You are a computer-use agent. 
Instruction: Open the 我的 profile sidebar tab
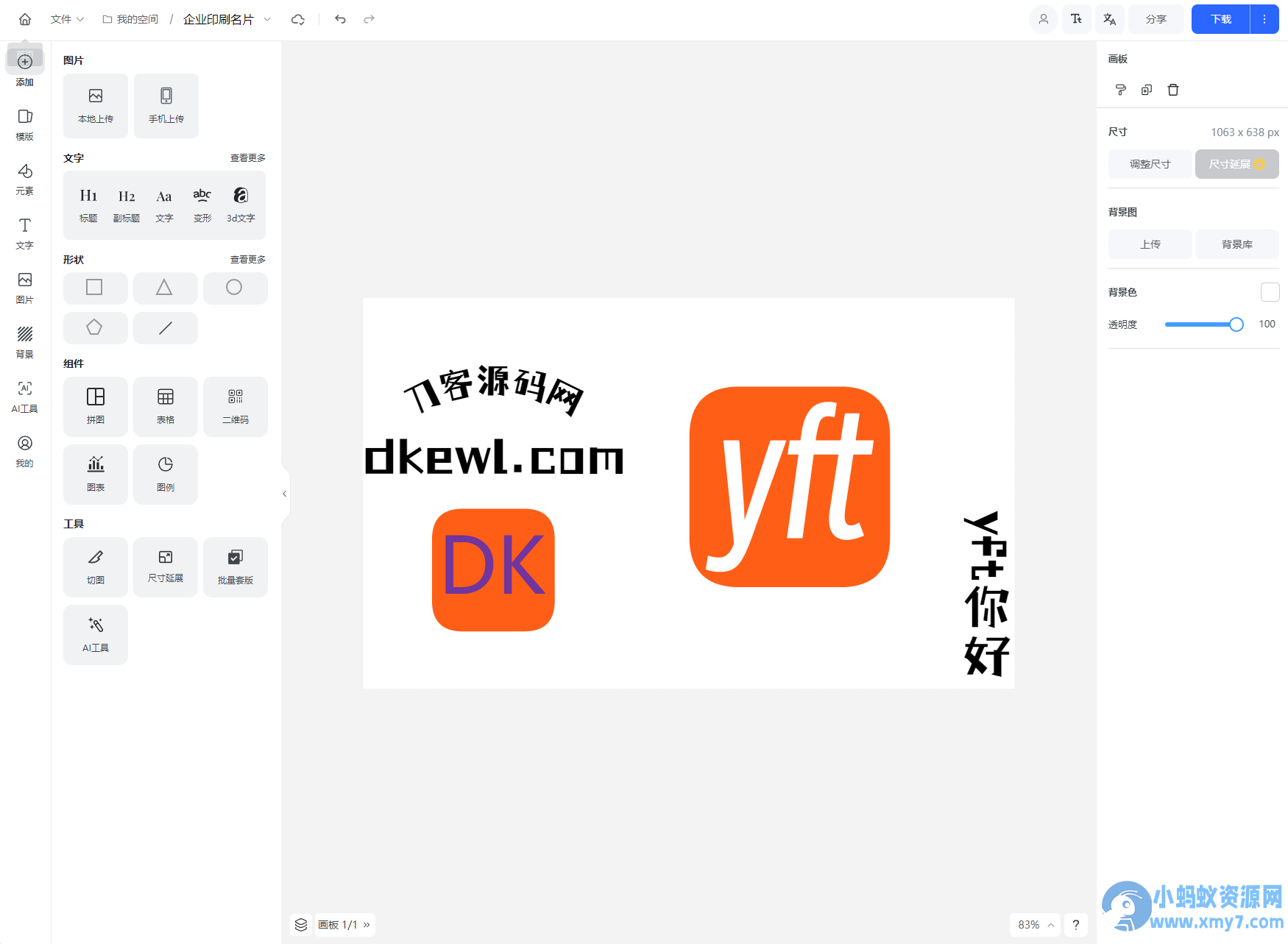tap(25, 451)
